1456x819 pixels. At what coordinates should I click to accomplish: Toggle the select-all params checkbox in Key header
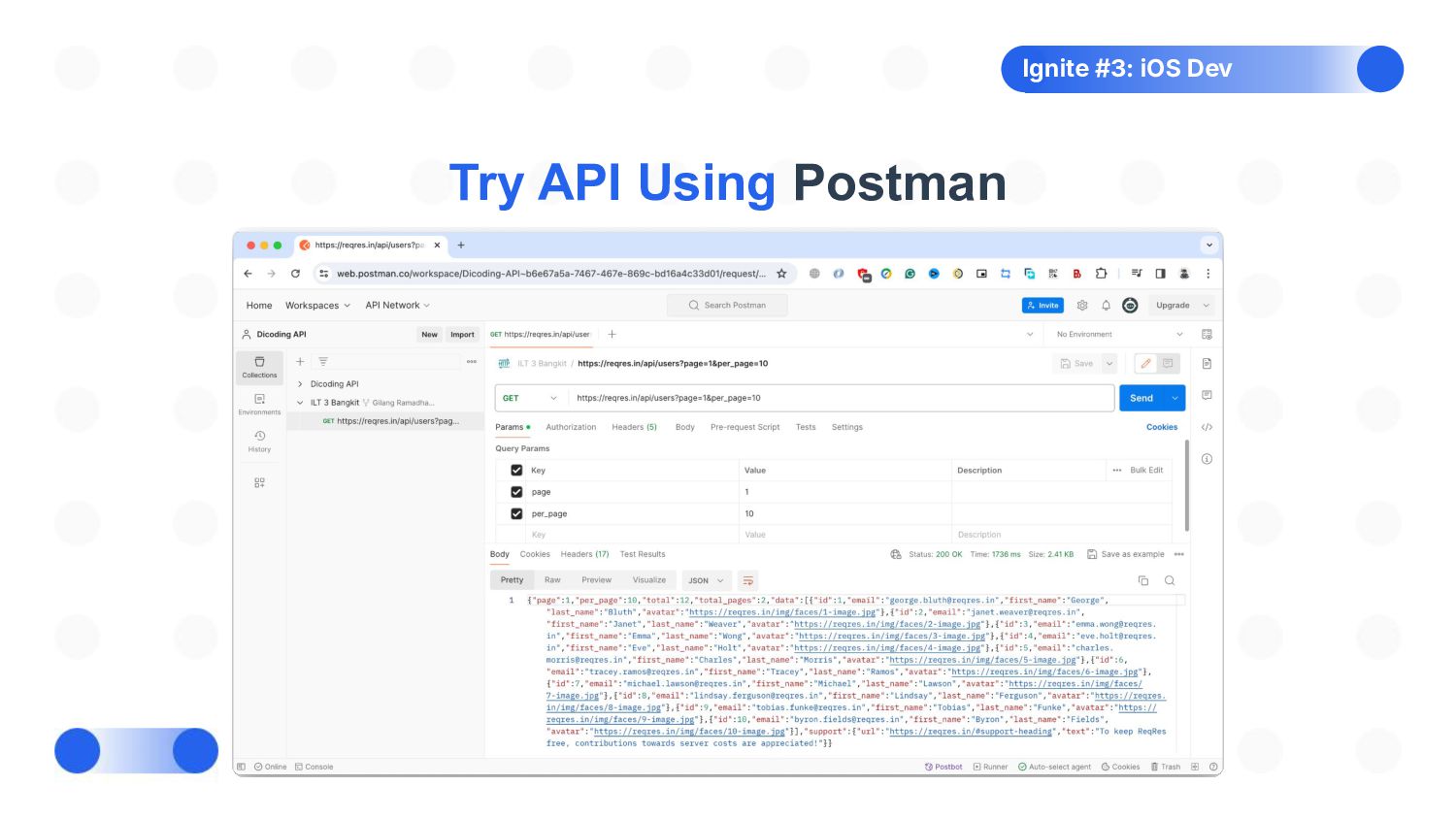click(516, 470)
